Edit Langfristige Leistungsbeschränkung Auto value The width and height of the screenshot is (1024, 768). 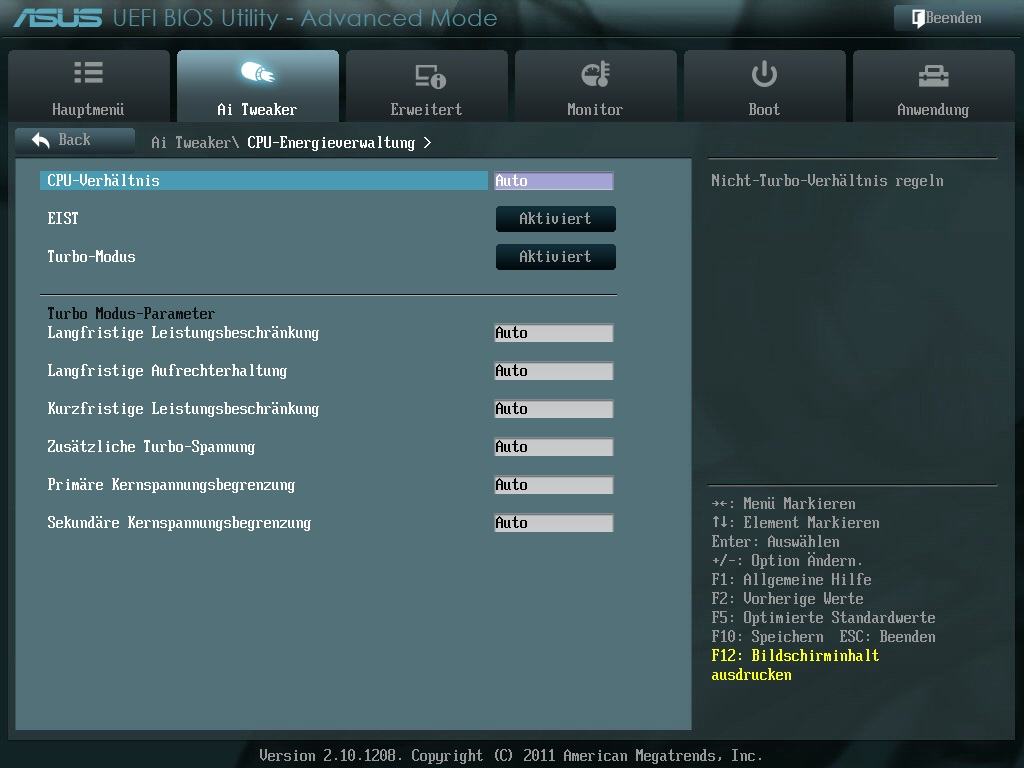554,333
